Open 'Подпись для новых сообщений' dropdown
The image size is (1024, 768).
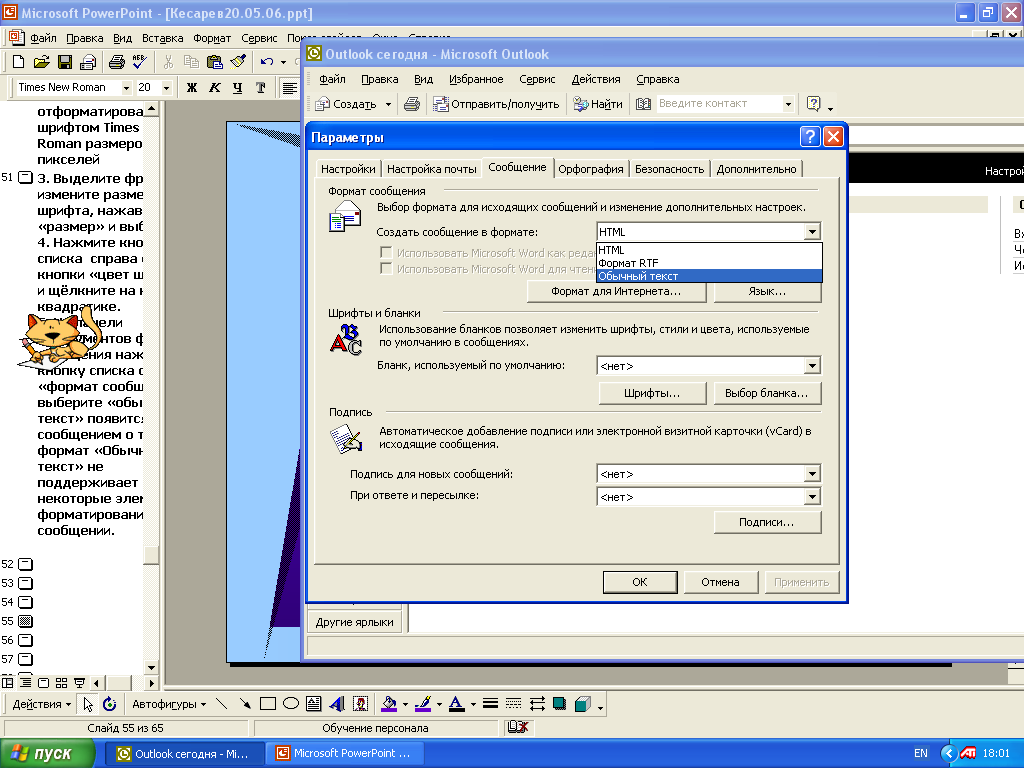pyautogui.click(x=812, y=474)
